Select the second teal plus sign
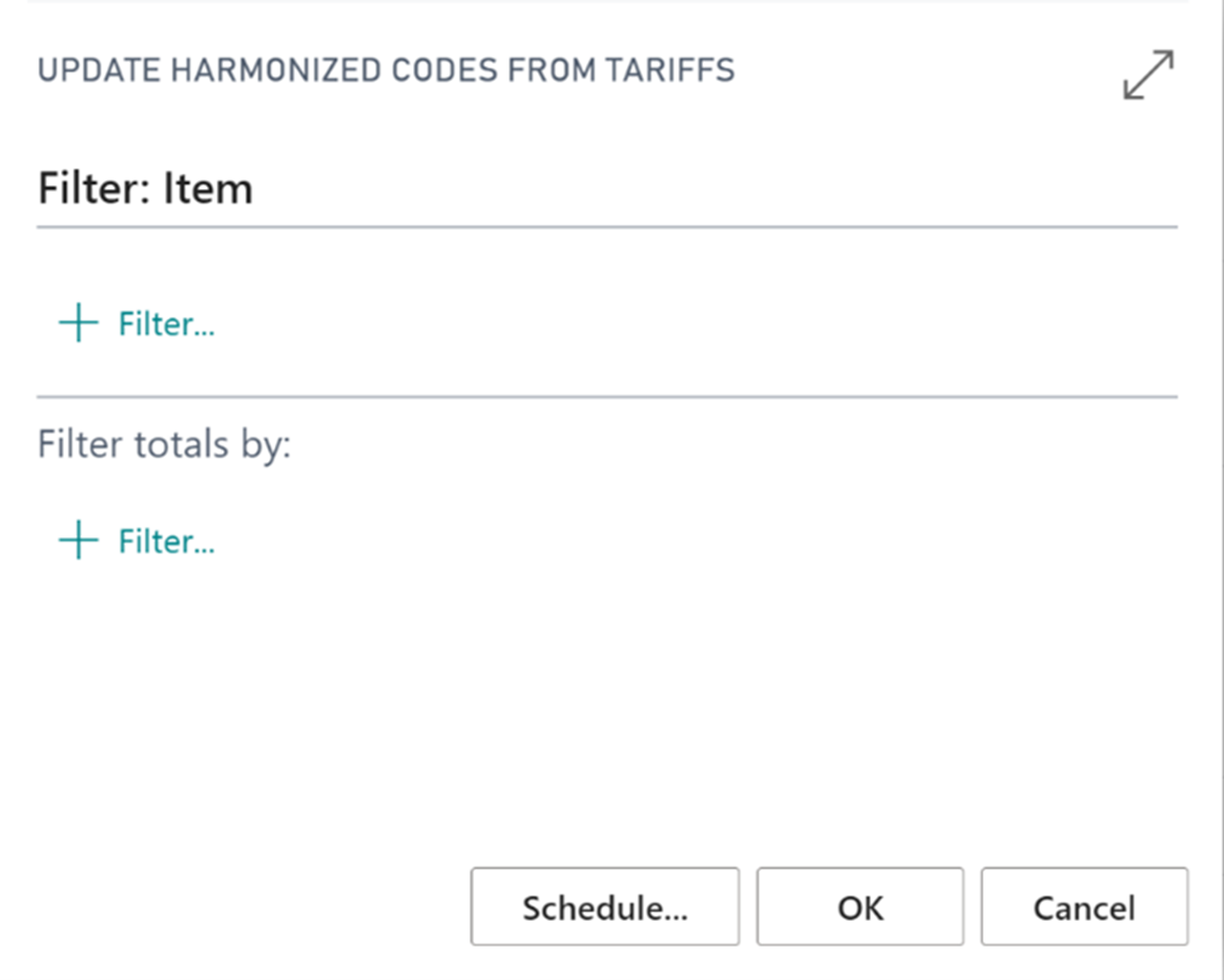The width and height of the screenshot is (1224, 980). [78, 541]
